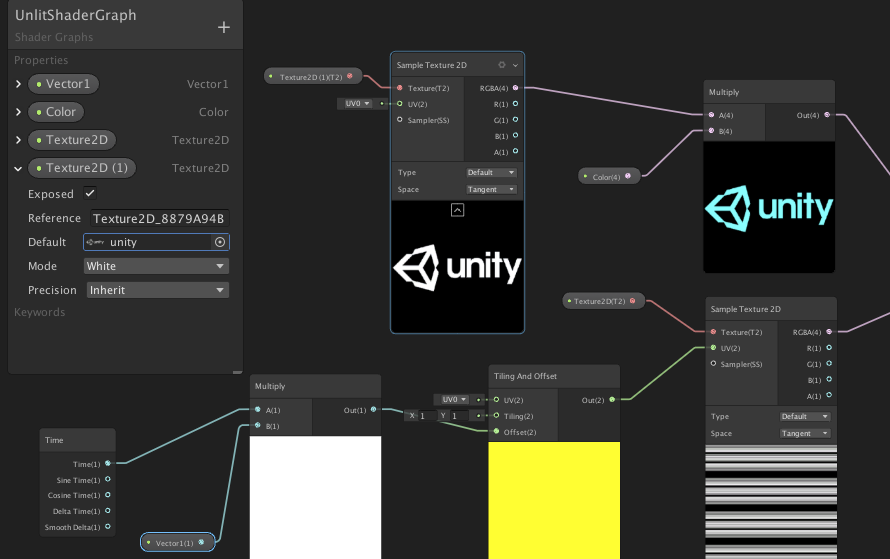Click A(4) input port on top Multiply node
890x559 pixels.
click(712, 115)
